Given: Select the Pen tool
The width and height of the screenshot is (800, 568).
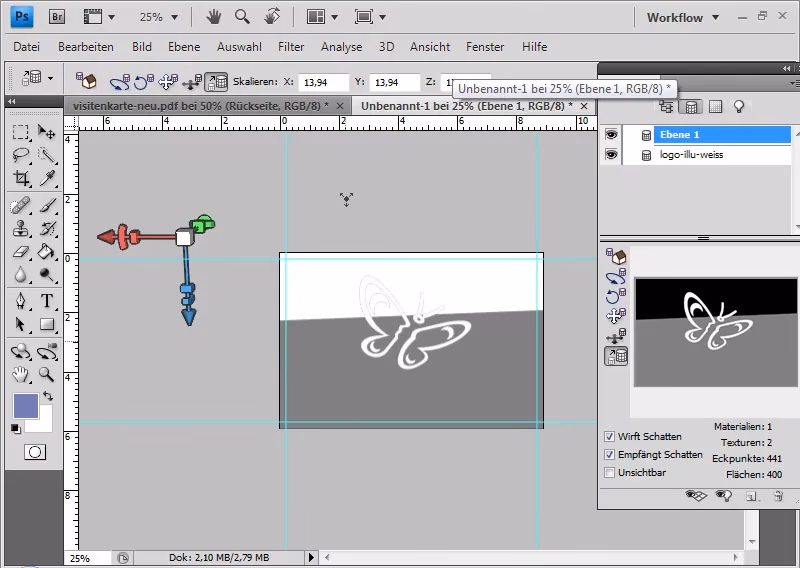Looking at the screenshot, I should [x=21, y=301].
